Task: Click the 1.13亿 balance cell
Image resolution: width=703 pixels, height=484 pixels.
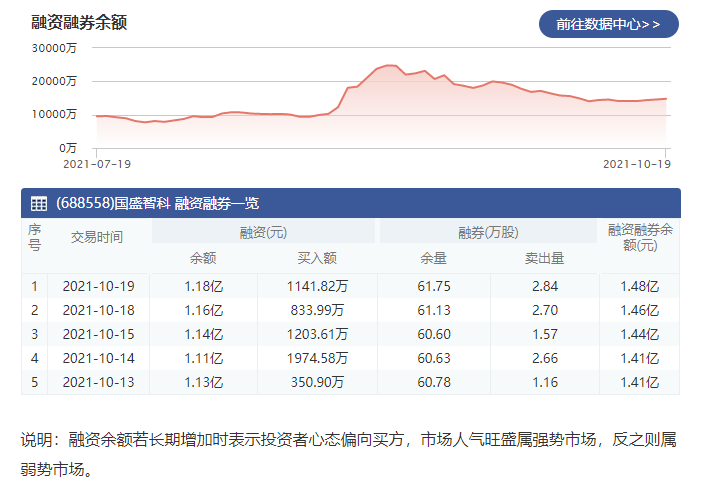Action: 204,382
